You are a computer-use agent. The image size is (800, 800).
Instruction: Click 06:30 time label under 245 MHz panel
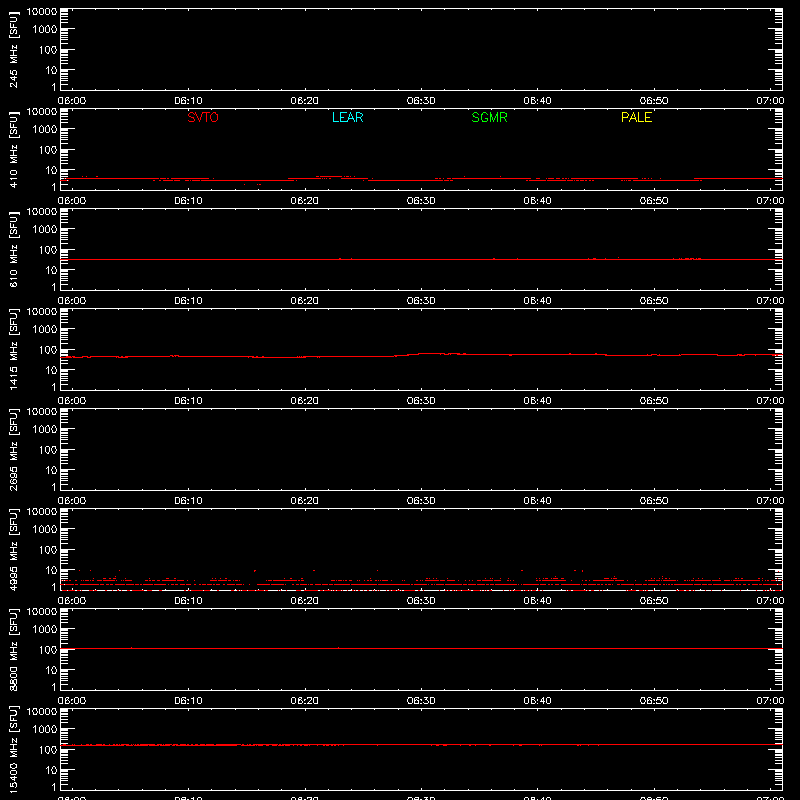coord(421,101)
